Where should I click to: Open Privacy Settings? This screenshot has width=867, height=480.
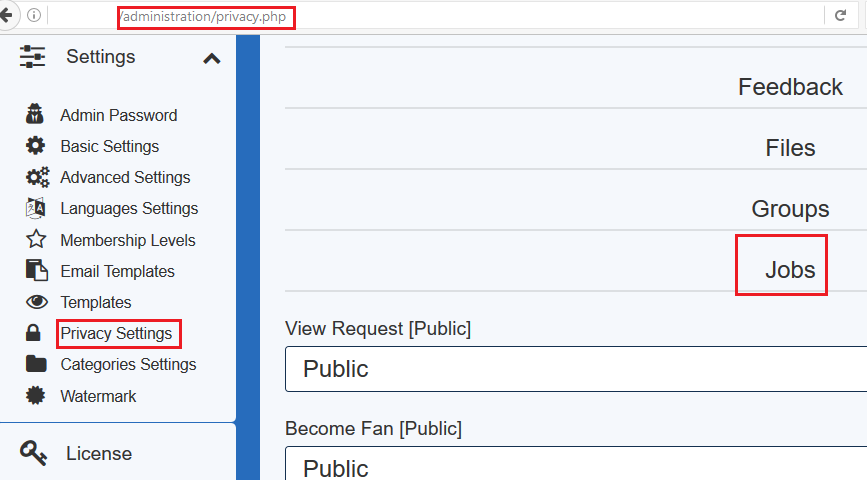point(116,333)
